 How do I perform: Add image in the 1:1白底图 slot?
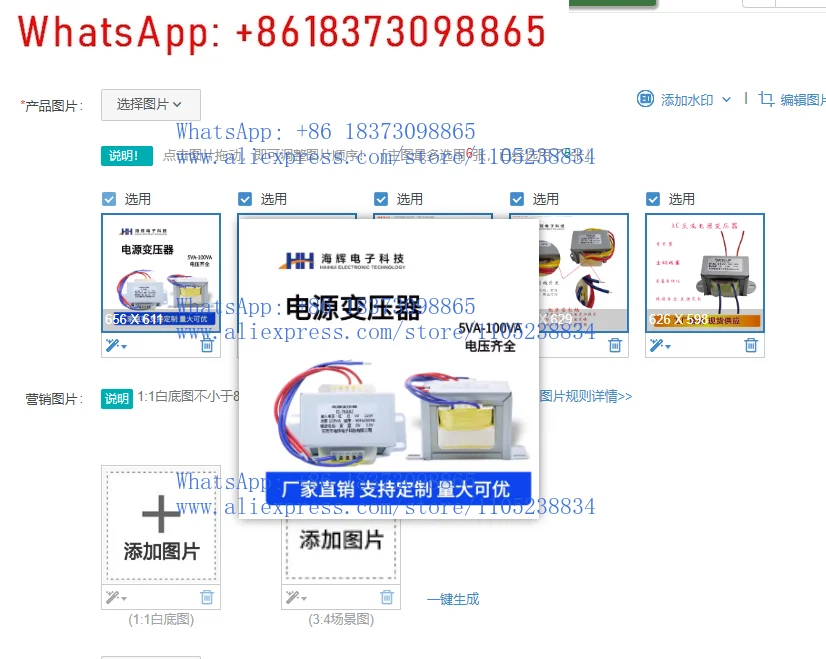(161, 526)
